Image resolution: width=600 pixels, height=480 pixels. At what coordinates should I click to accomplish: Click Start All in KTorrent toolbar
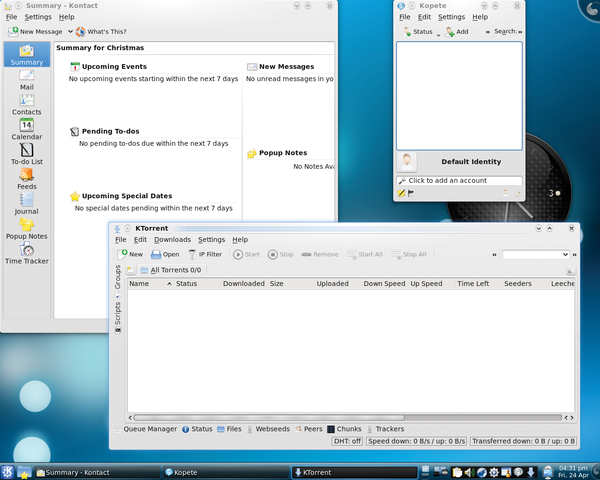(x=365, y=254)
